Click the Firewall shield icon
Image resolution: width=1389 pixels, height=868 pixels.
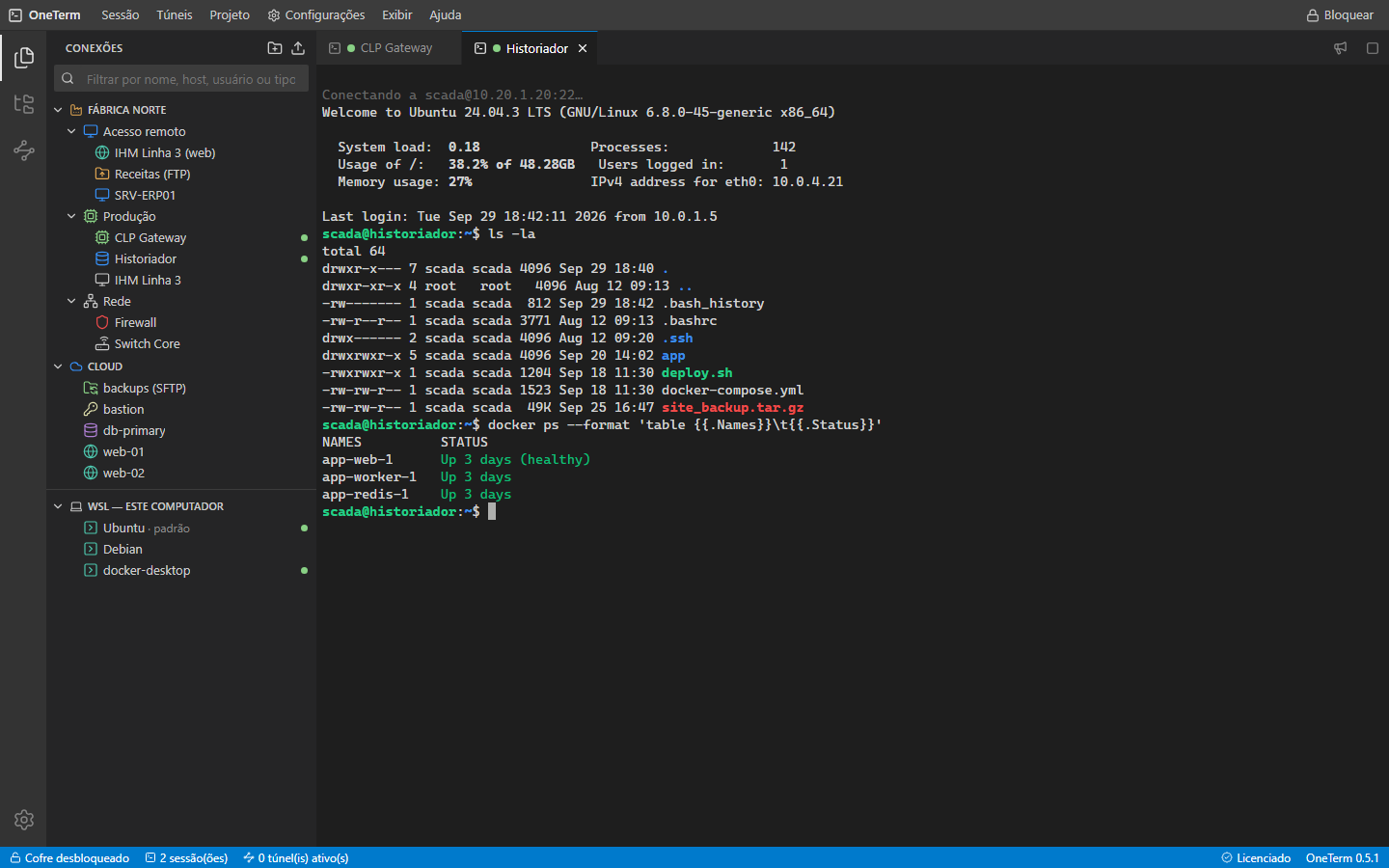[102, 322]
